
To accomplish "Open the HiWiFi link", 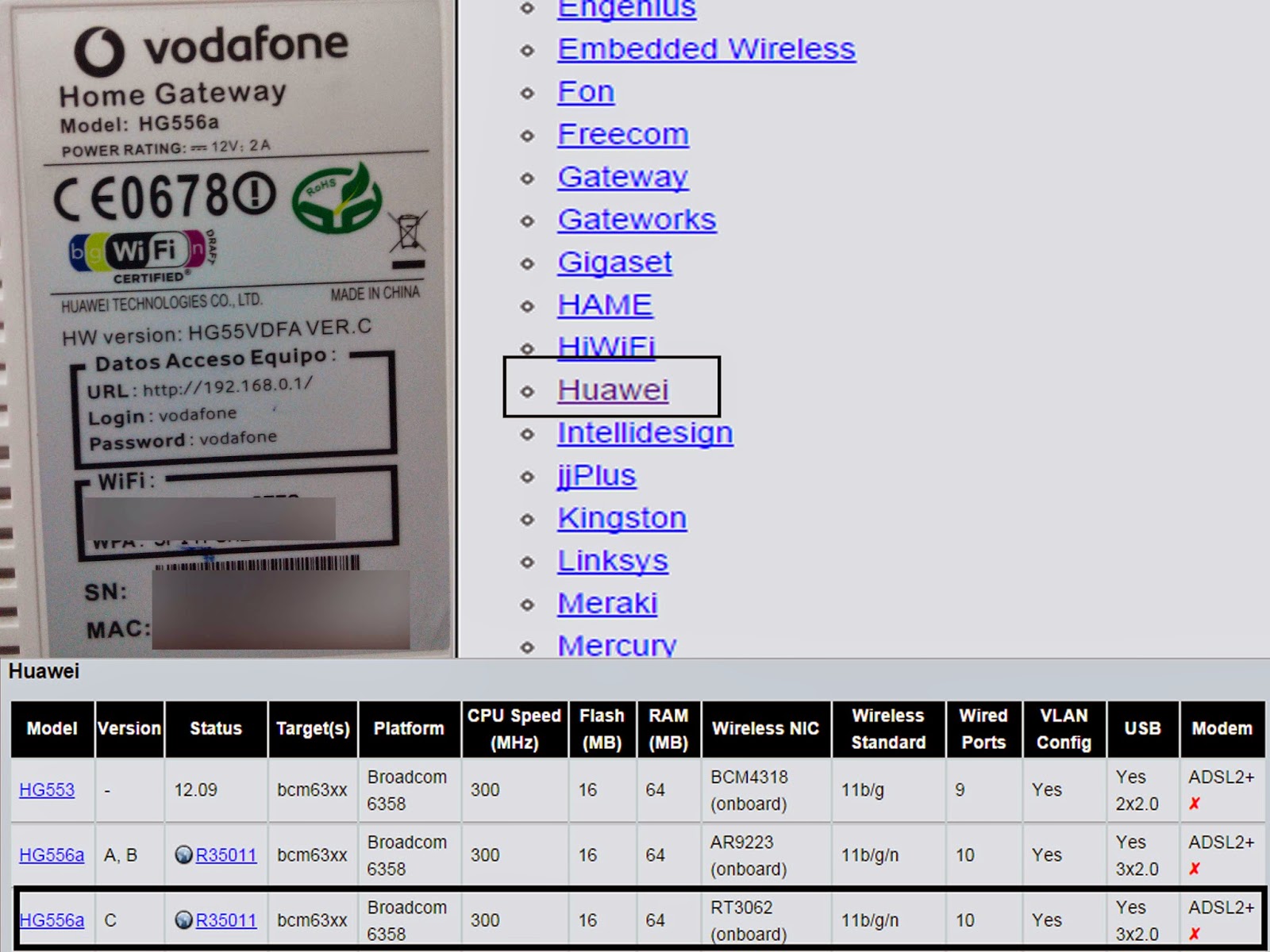I will coord(606,347).
